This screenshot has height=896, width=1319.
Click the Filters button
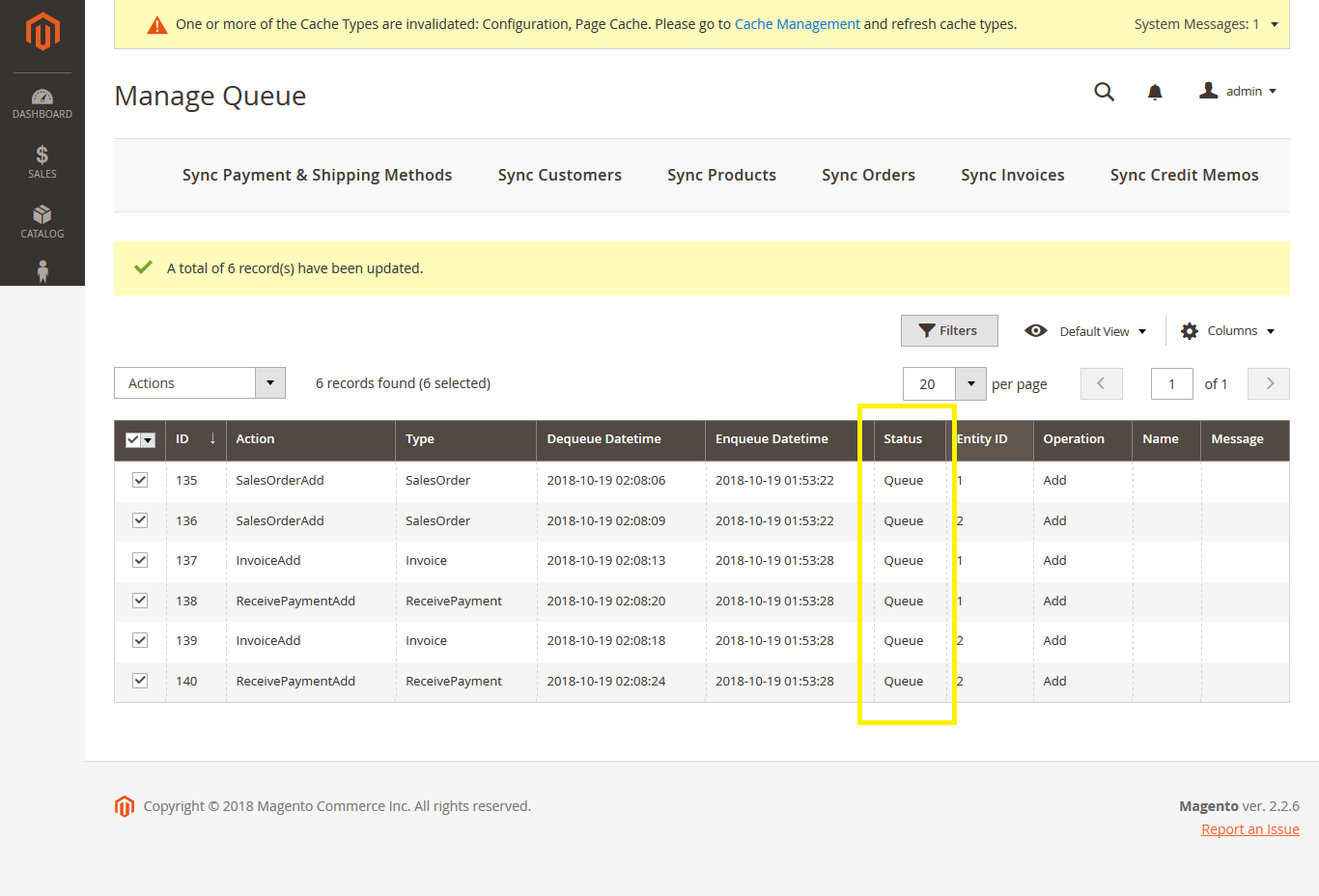click(948, 330)
